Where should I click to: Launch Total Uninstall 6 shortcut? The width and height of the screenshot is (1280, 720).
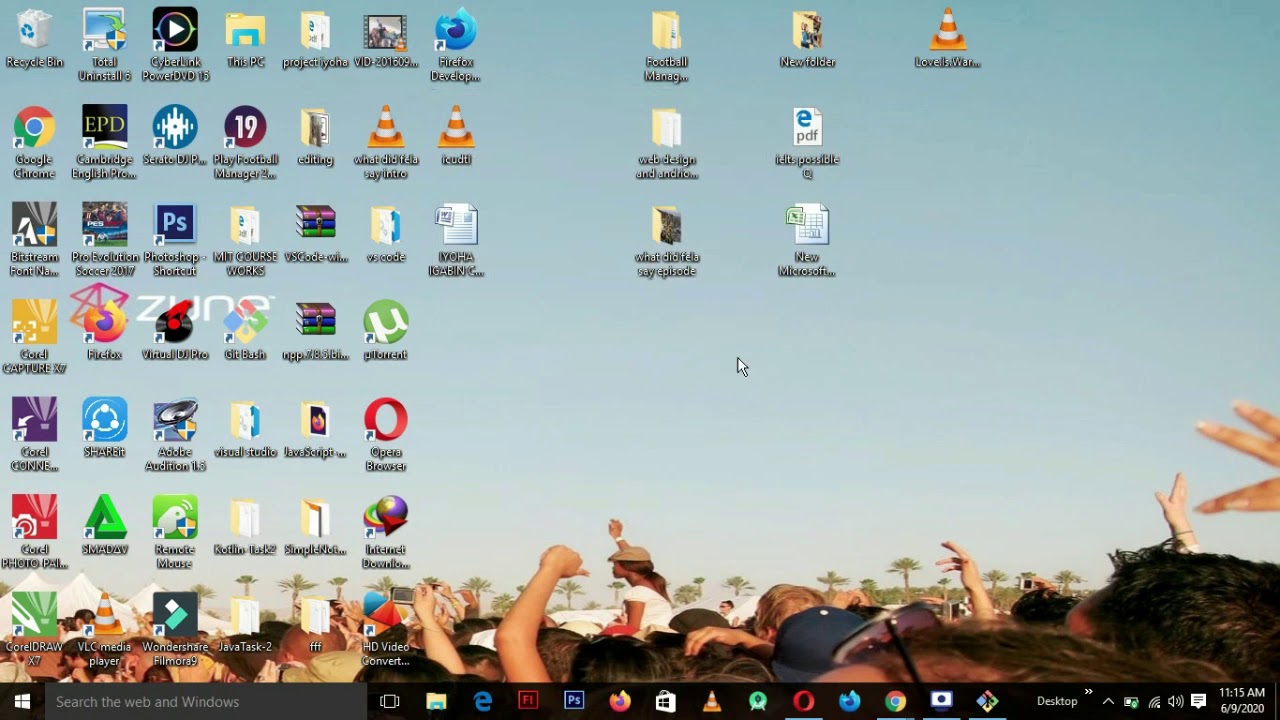point(104,45)
